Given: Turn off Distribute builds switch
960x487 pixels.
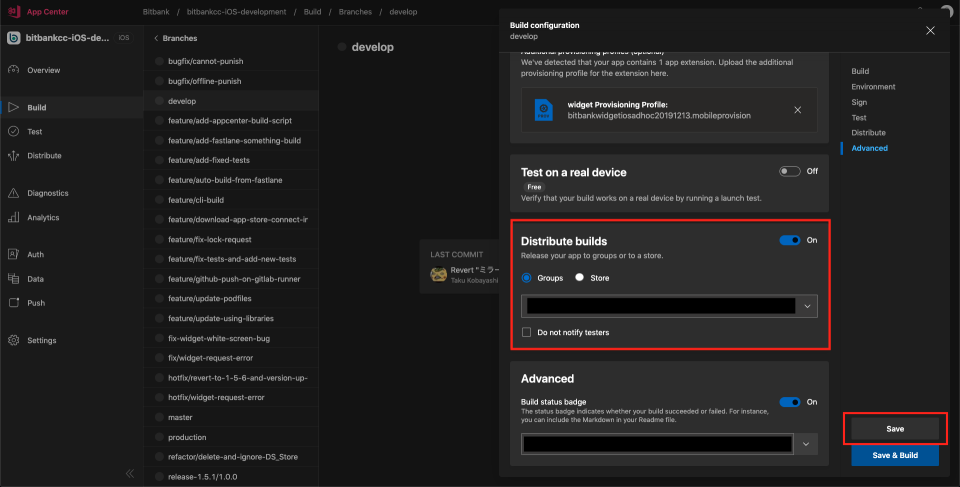Looking at the screenshot, I should pyautogui.click(x=789, y=240).
